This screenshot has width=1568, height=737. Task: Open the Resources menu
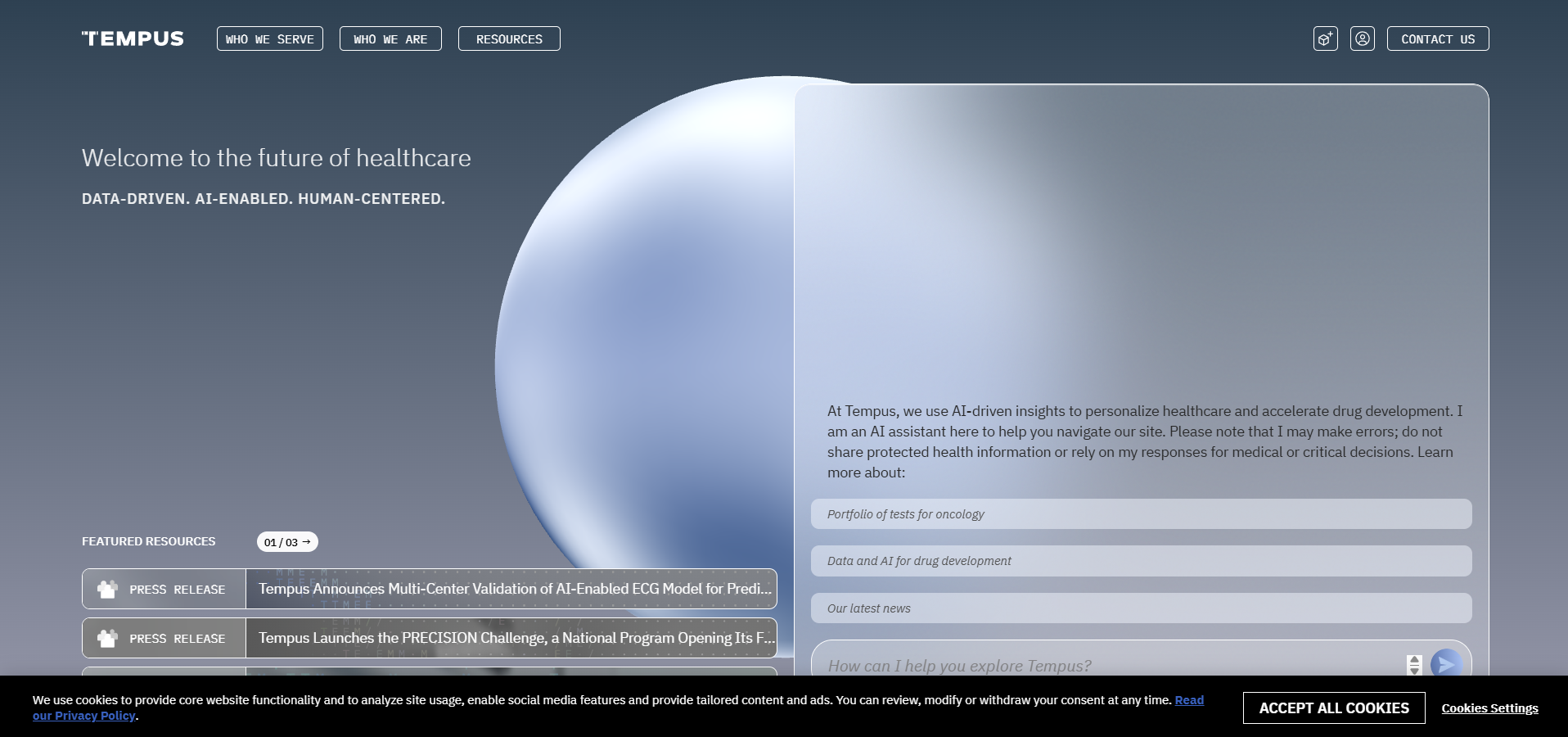(x=509, y=38)
